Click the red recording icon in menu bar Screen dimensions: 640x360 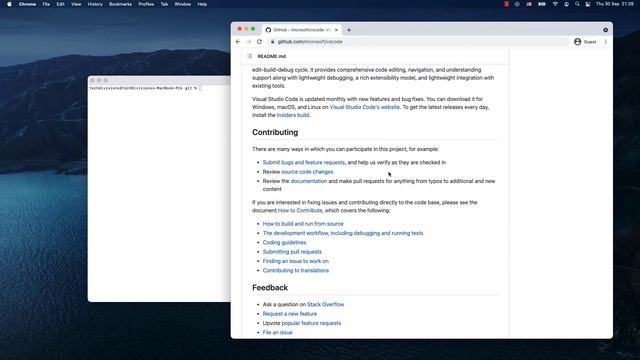507,4
